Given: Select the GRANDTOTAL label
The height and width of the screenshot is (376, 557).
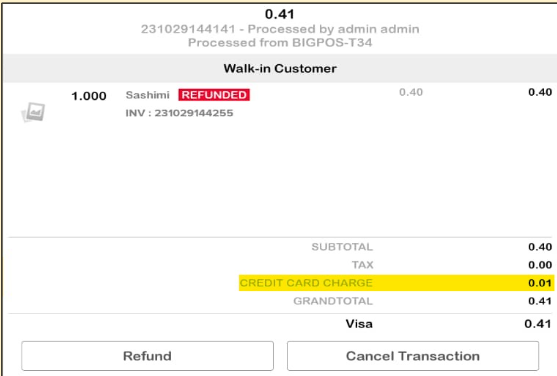Looking at the screenshot, I should (x=333, y=301).
